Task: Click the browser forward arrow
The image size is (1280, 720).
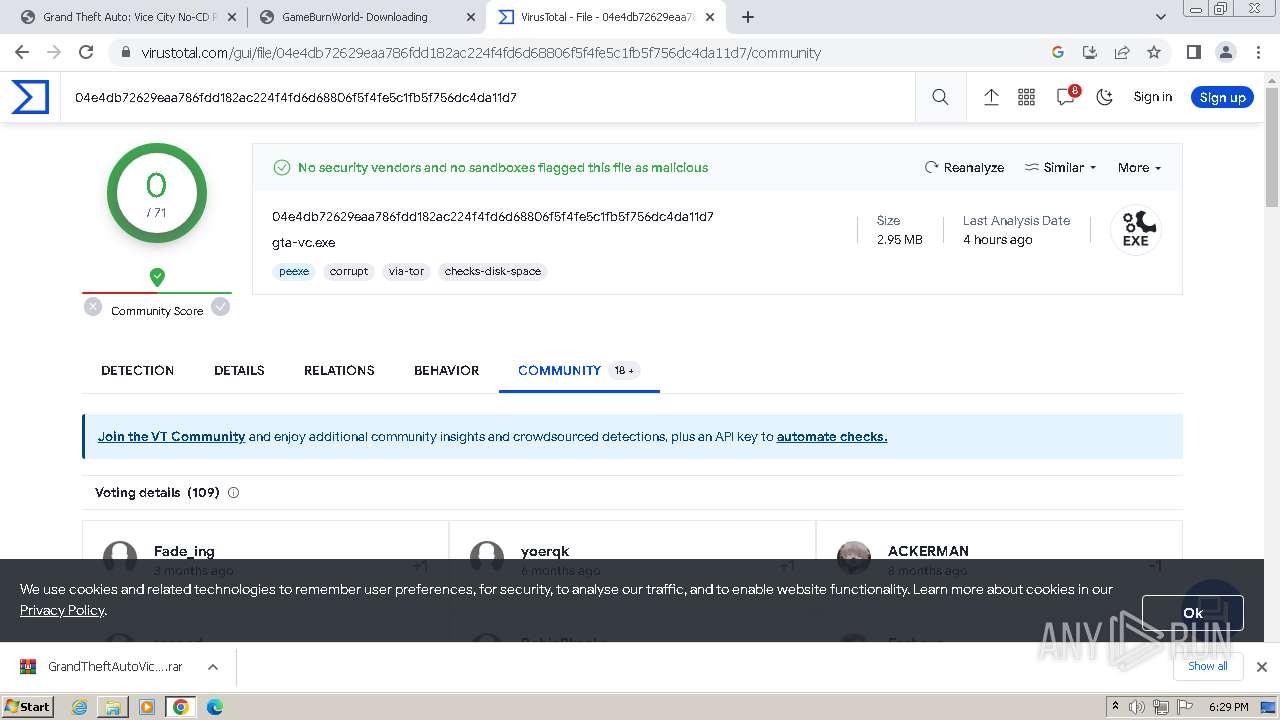Action: pyautogui.click(x=54, y=52)
